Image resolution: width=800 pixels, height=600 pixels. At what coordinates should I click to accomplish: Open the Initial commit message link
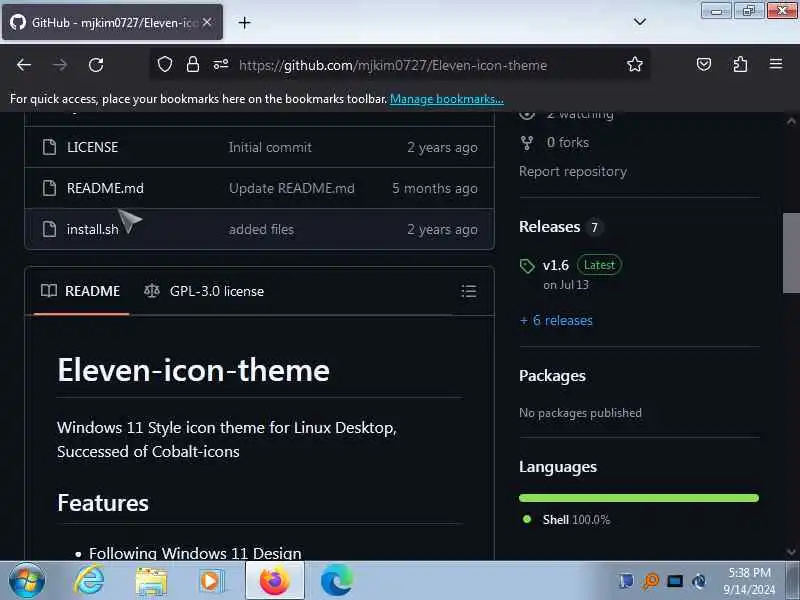(270, 147)
